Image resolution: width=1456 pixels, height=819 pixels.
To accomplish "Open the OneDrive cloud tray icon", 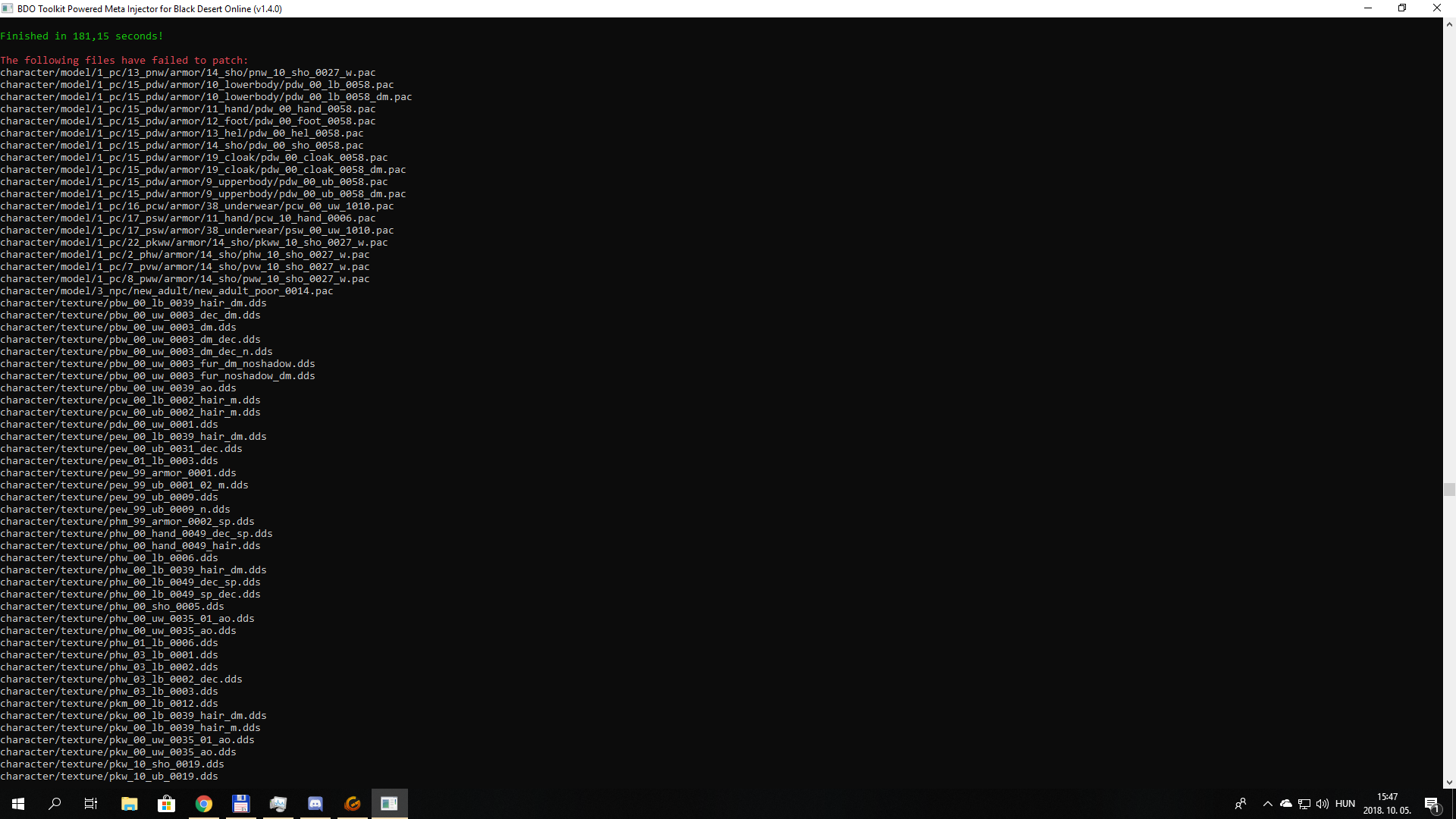I will [x=1286, y=804].
